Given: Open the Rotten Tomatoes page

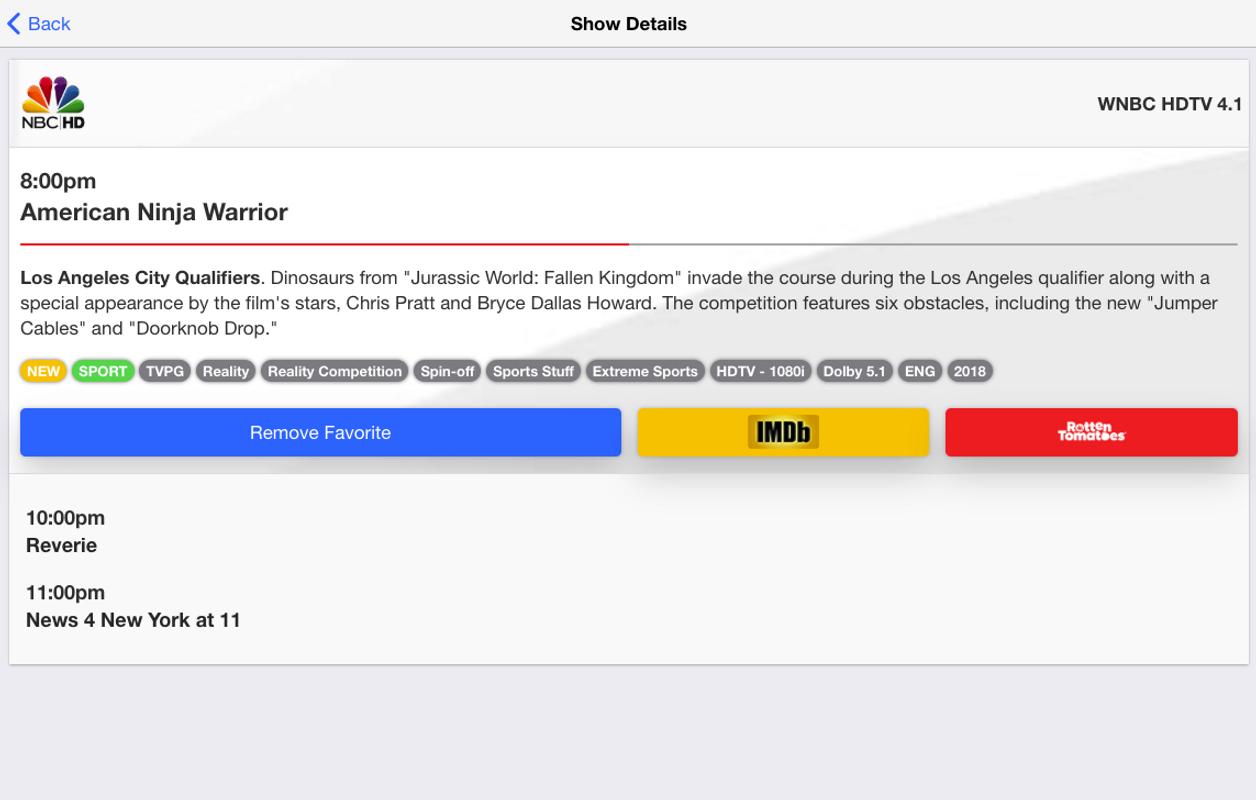Looking at the screenshot, I should pos(1091,432).
